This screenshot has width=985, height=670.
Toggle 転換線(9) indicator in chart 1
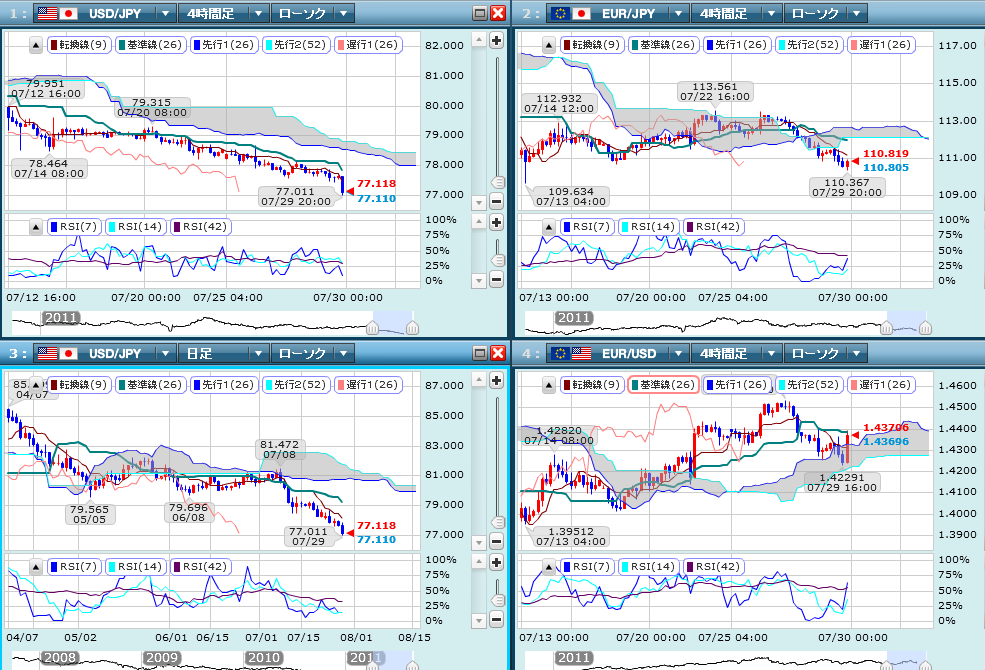click(79, 45)
